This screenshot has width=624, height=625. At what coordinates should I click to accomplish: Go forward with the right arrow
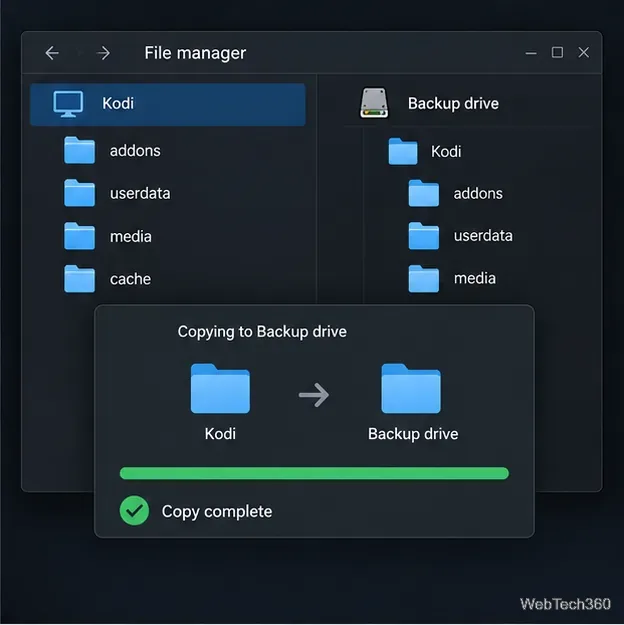click(x=103, y=53)
